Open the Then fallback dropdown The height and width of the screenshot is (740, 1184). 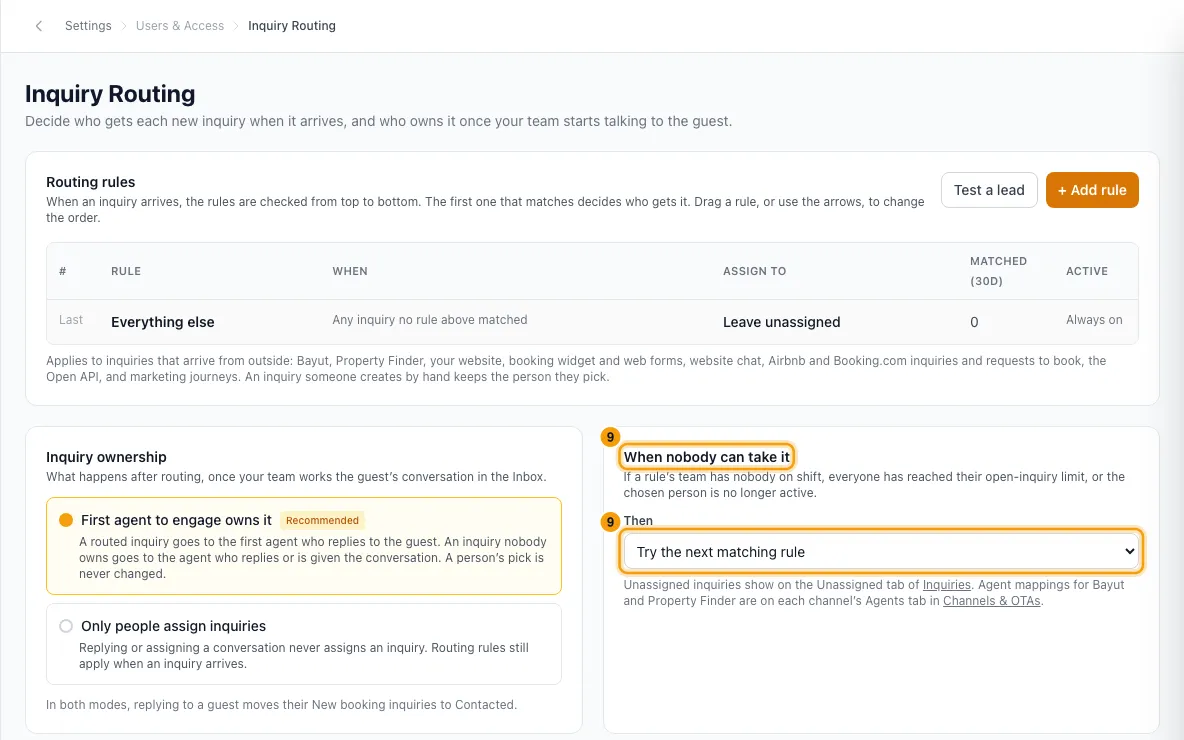[881, 552]
